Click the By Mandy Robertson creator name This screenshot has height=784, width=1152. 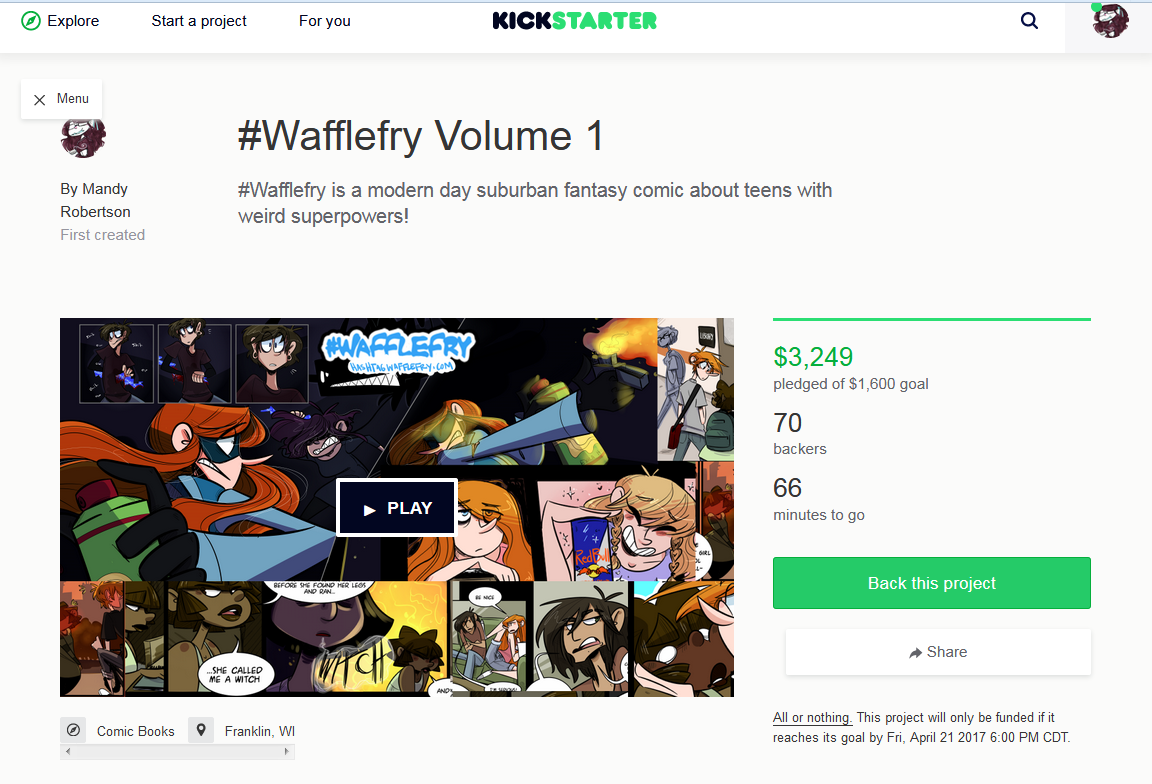click(x=96, y=200)
